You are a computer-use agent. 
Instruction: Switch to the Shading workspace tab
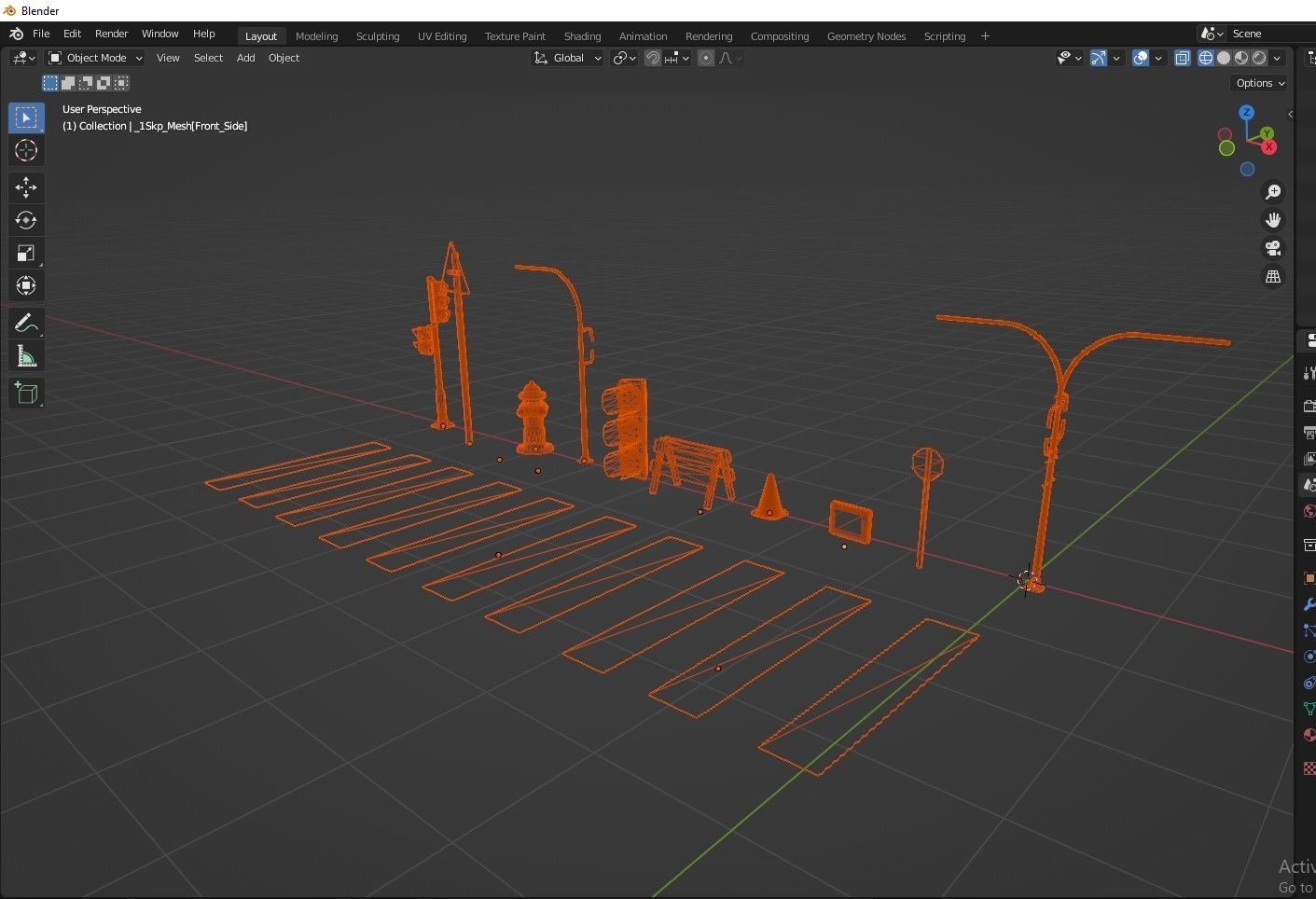click(x=582, y=35)
